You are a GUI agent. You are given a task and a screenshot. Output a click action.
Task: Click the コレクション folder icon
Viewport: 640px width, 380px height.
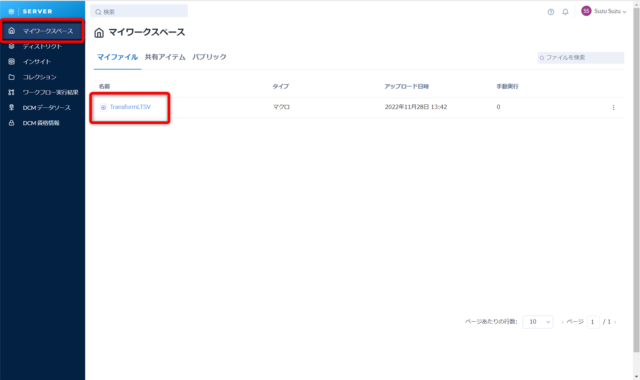pyautogui.click(x=11, y=77)
